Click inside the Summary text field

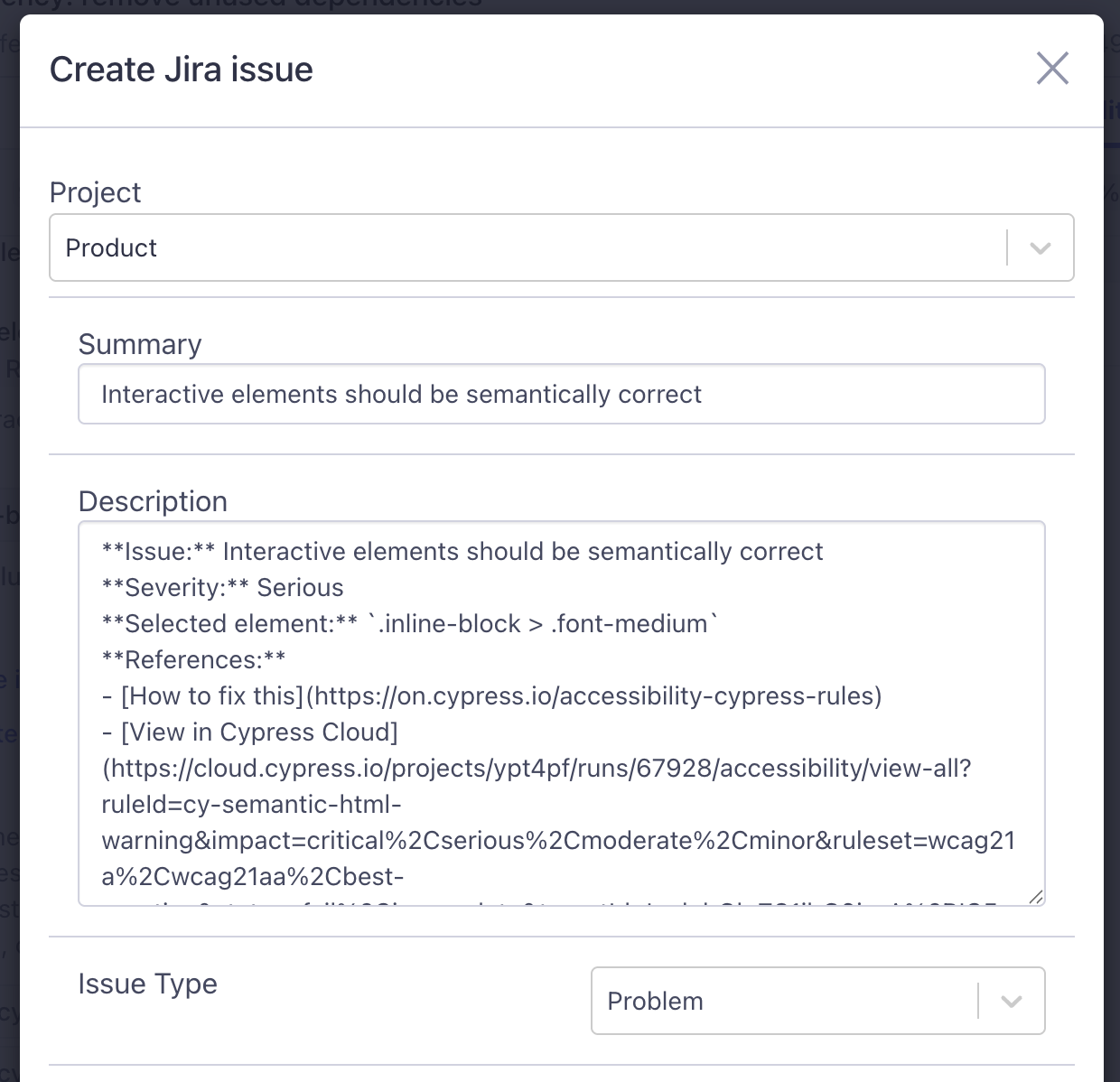click(560, 394)
